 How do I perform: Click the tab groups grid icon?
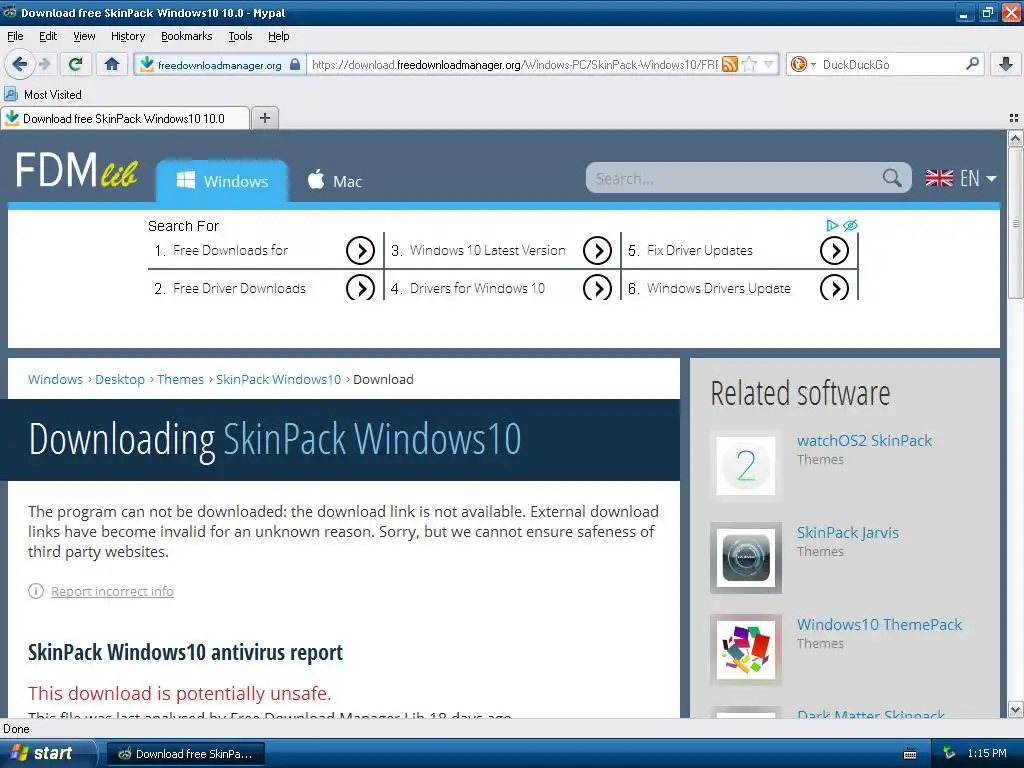click(x=1014, y=118)
